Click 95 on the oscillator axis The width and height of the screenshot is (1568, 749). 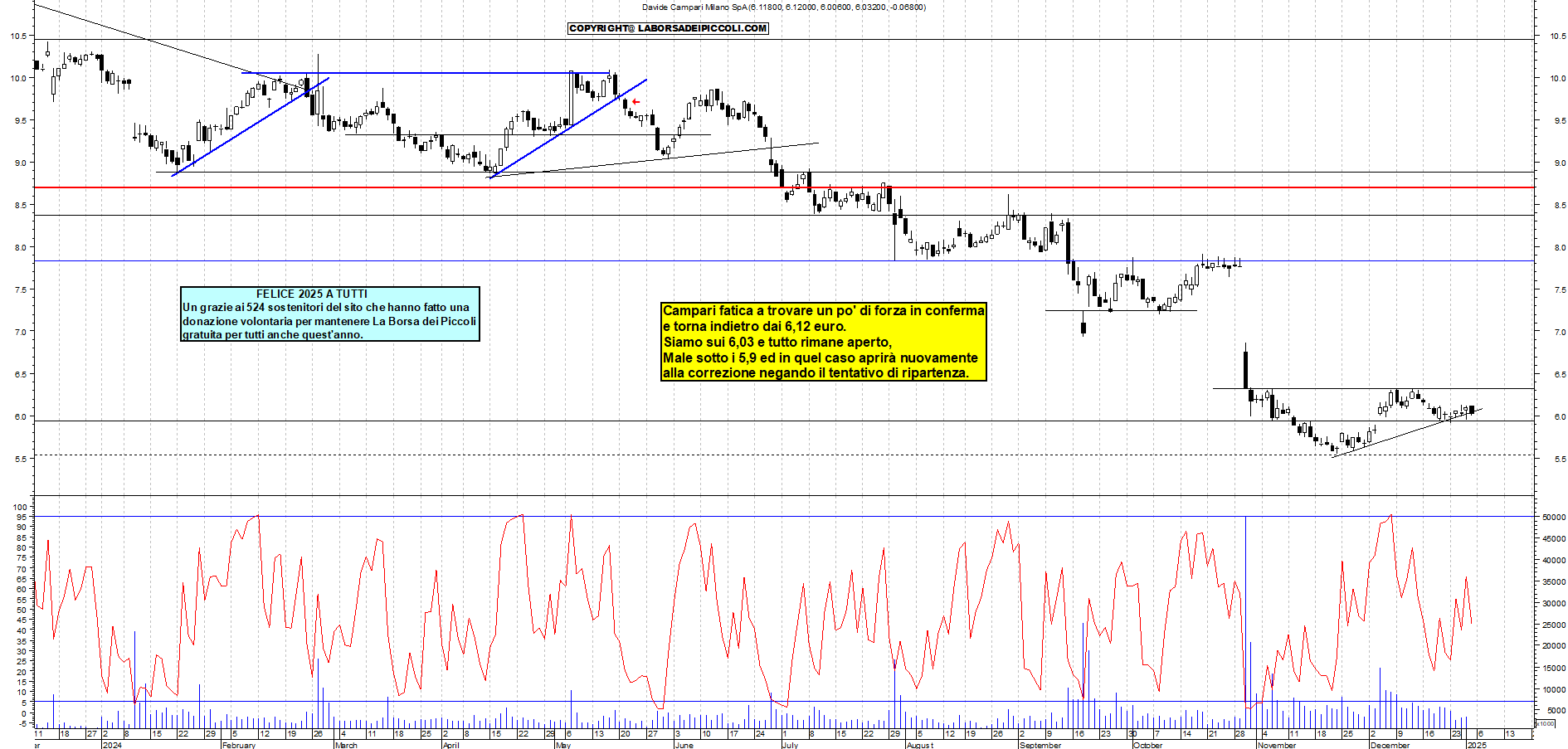tap(22, 518)
